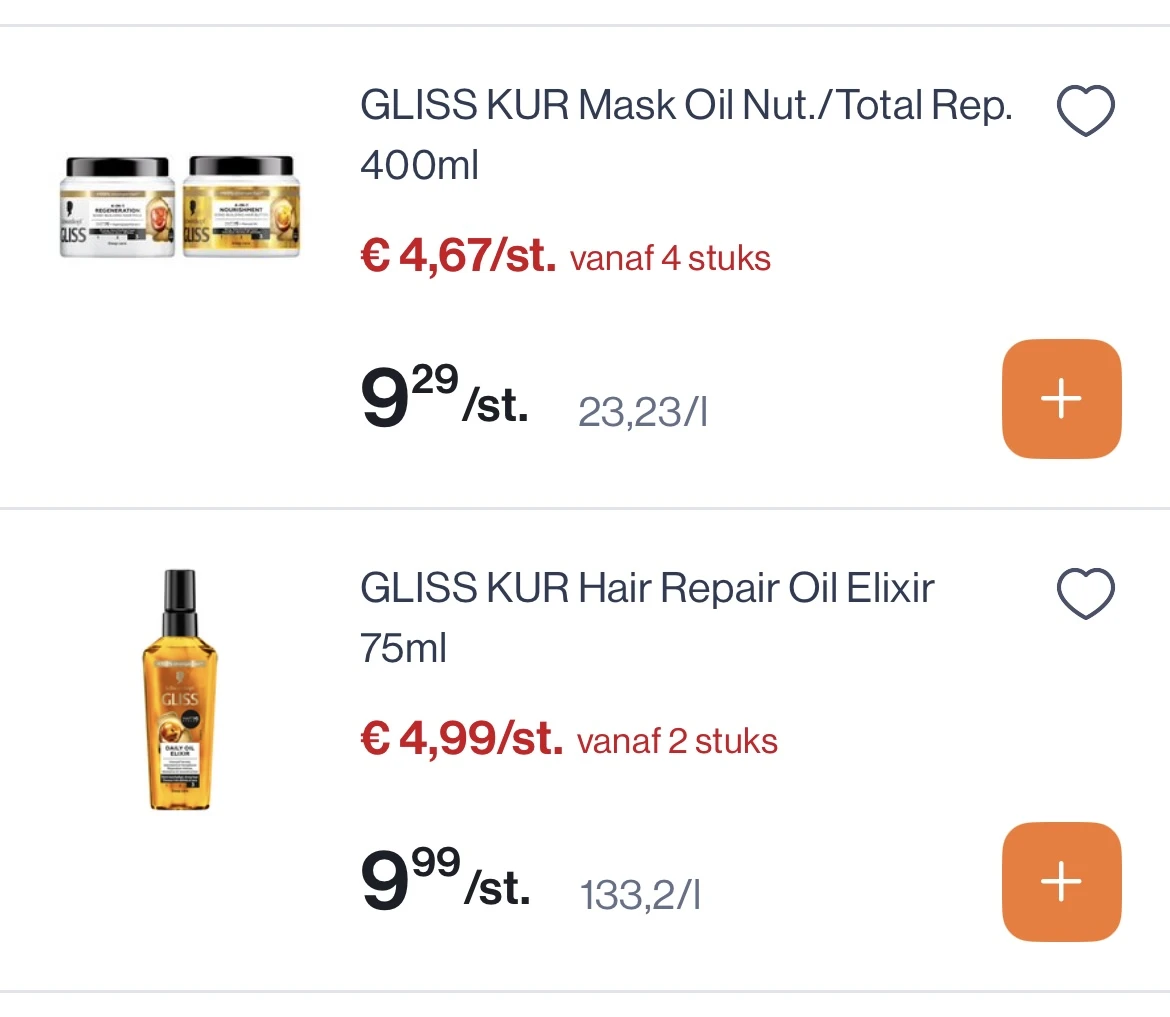The image size is (1170, 1017).
Task: Click the Mask Oil product jar image
Action: click(x=180, y=208)
